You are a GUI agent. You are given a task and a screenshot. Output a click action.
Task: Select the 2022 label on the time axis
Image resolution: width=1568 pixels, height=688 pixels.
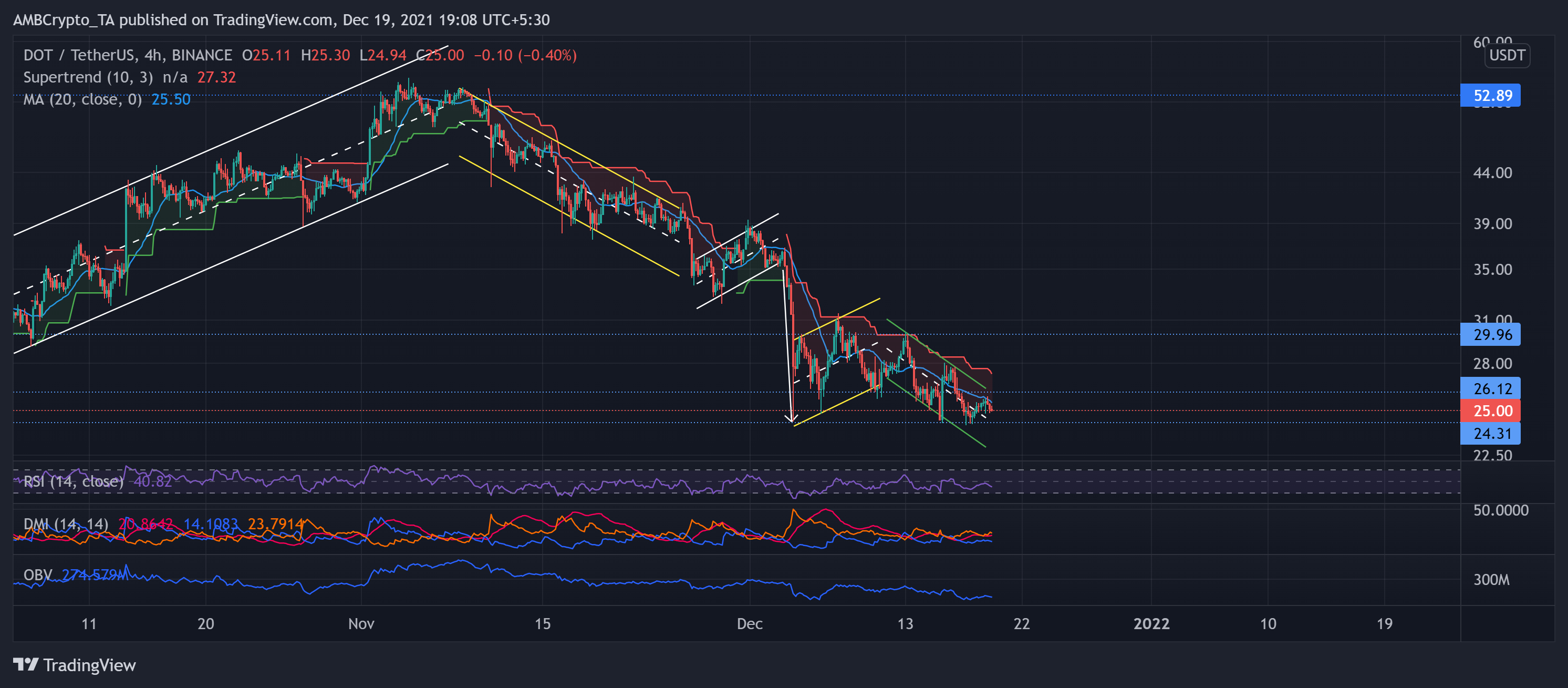[x=1152, y=623]
